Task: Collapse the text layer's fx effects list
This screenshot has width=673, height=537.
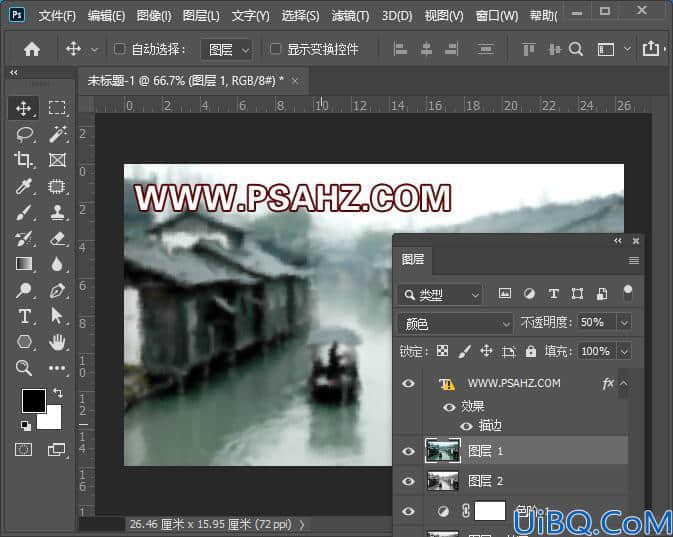Action: (624, 383)
